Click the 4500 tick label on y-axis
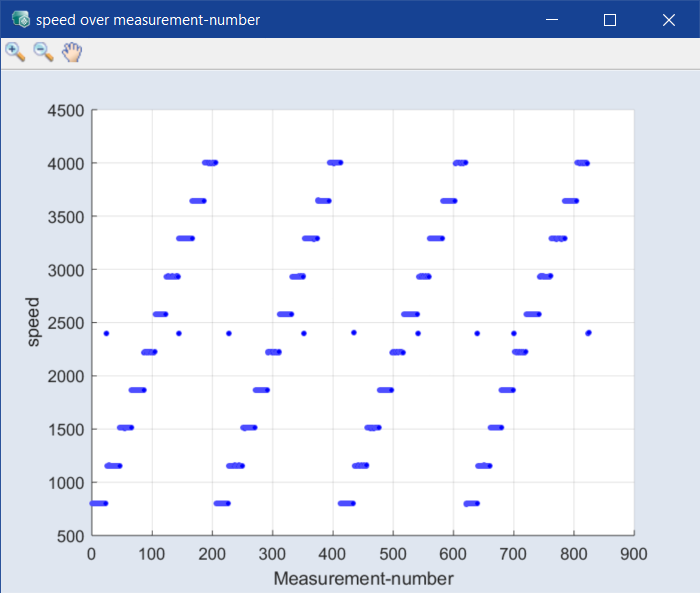Screen dimensions: 700x593 pyautogui.click(x=65, y=110)
